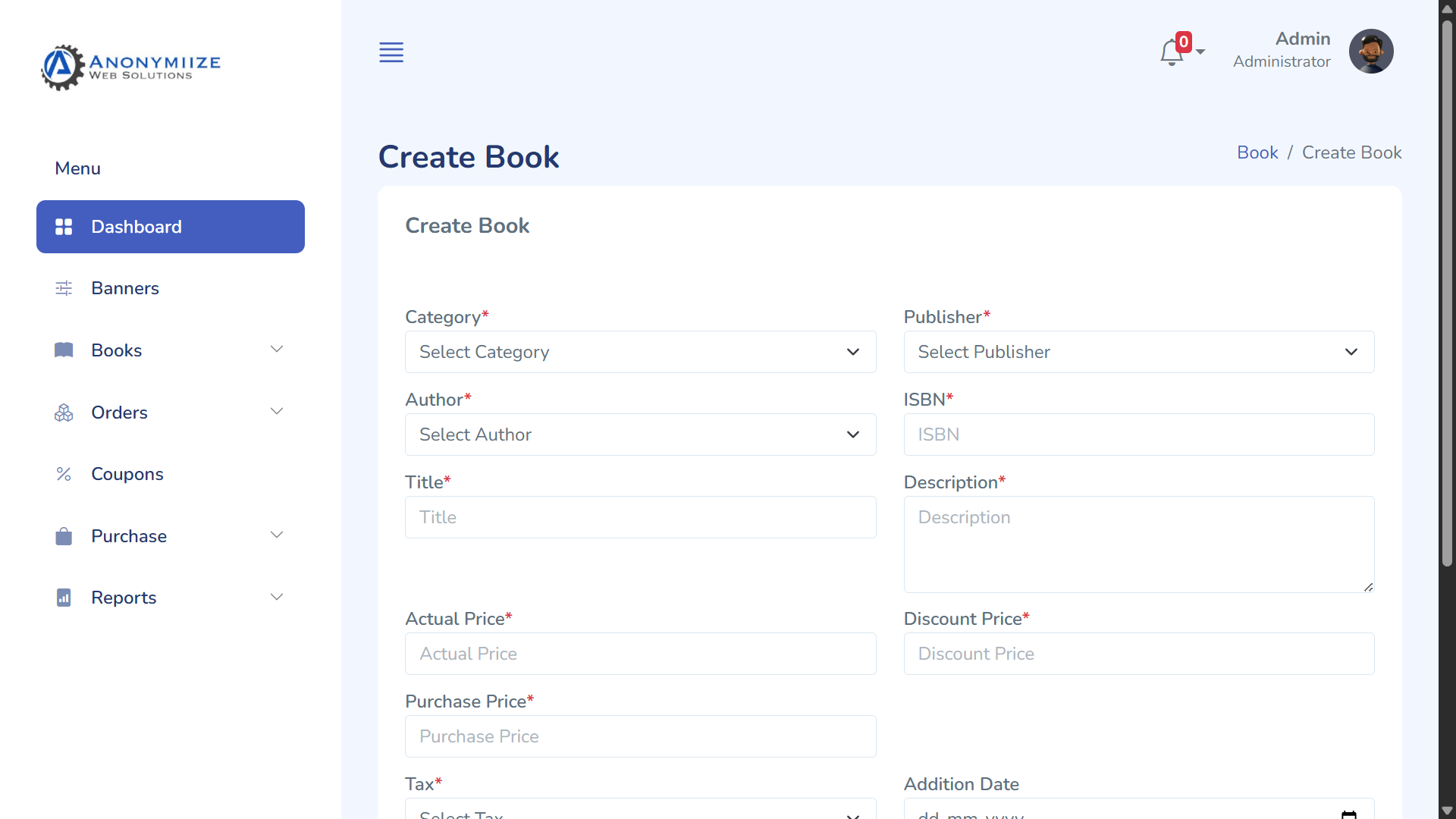Click the Anonymiize Web Solutions logo
The width and height of the screenshot is (1456, 819).
[x=130, y=67]
